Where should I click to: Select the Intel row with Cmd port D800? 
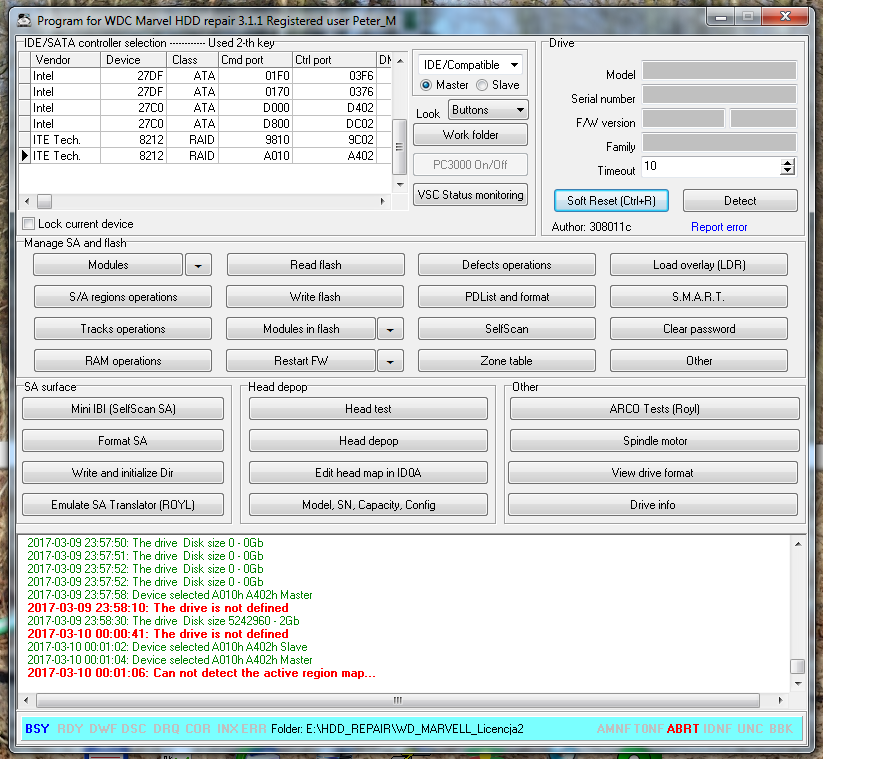point(205,124)
